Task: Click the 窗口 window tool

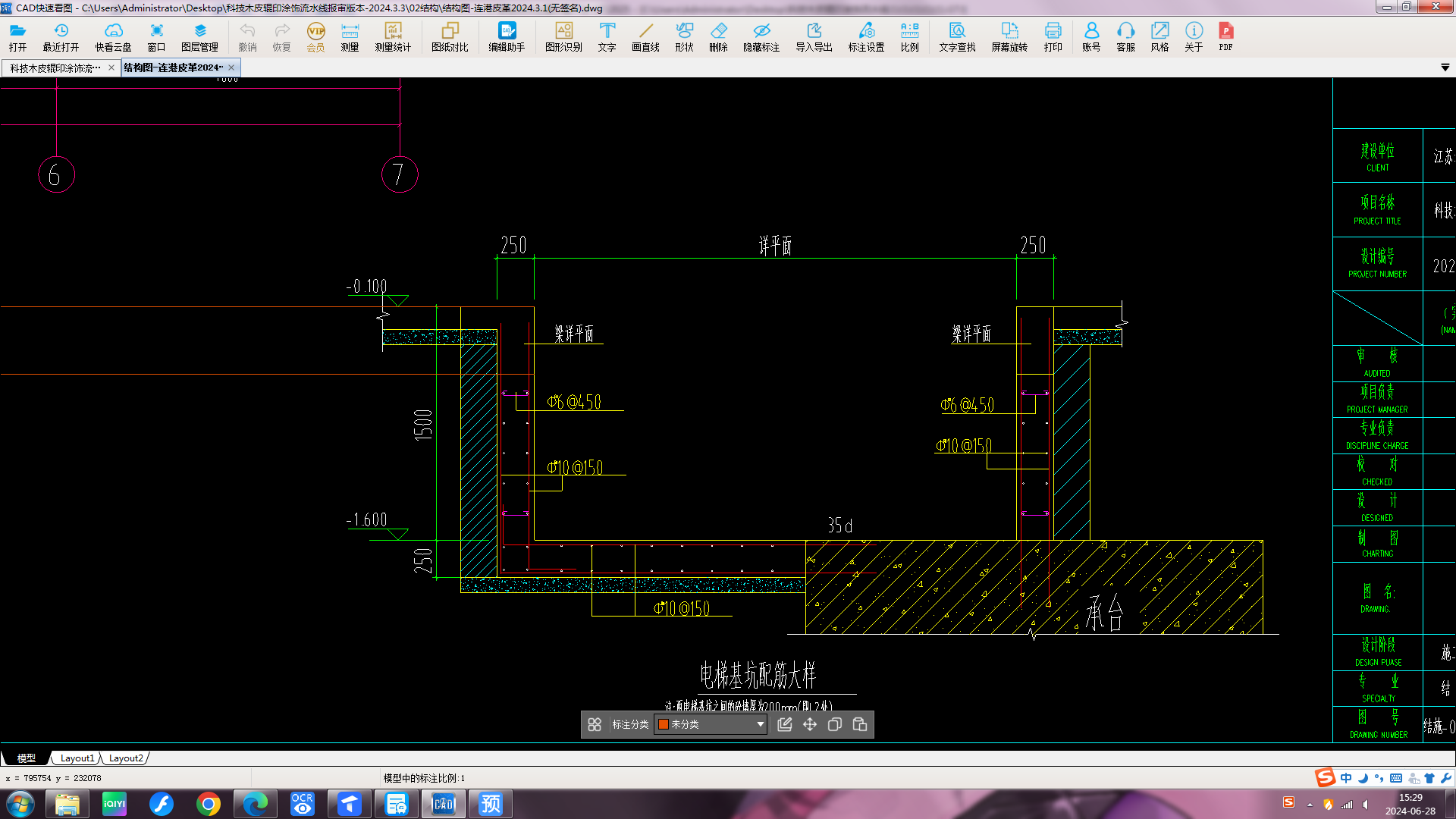Action: coord(156,36)
